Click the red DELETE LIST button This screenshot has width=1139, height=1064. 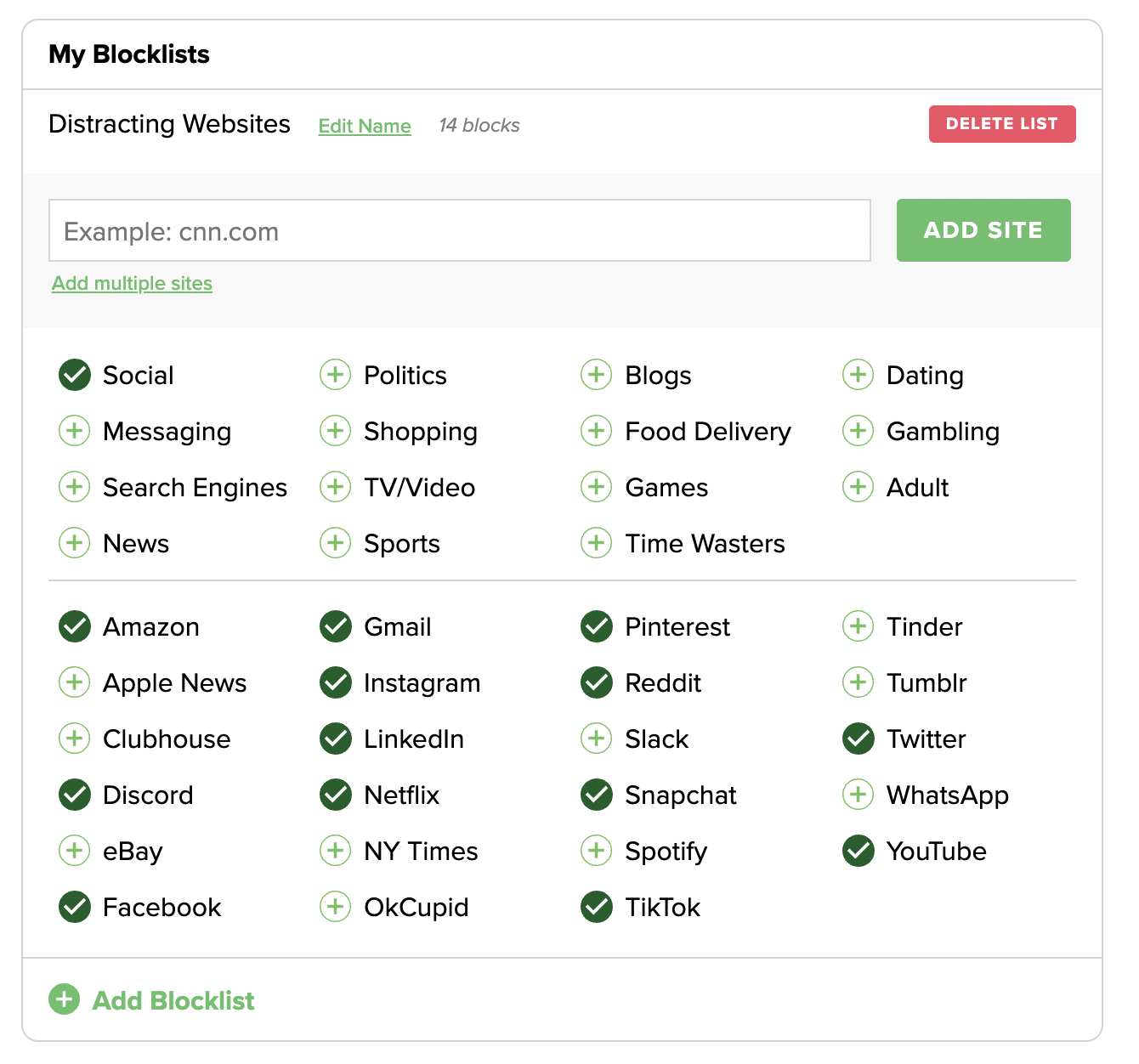[1002, 124]
